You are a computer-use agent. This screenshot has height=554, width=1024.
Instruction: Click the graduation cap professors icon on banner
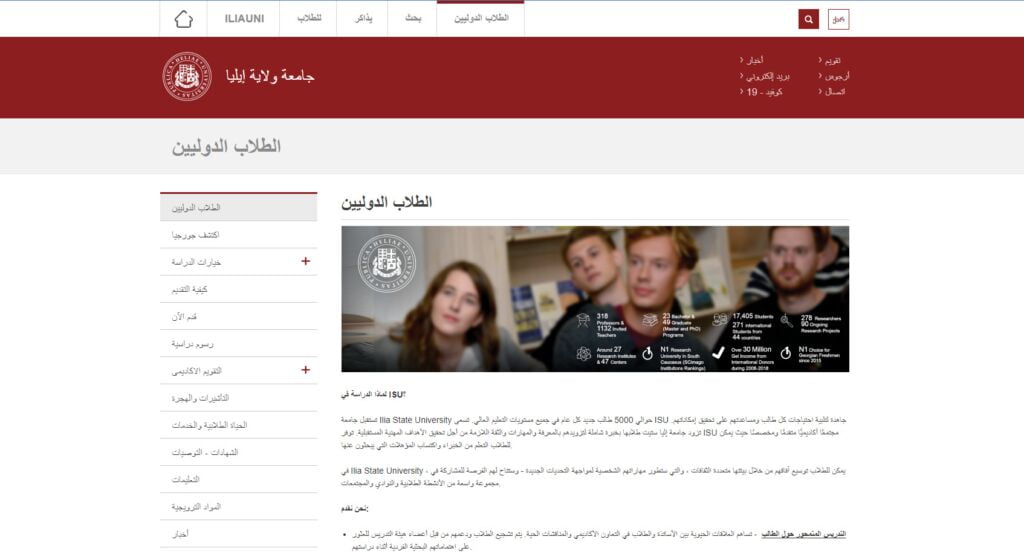[x=583, y=321]
